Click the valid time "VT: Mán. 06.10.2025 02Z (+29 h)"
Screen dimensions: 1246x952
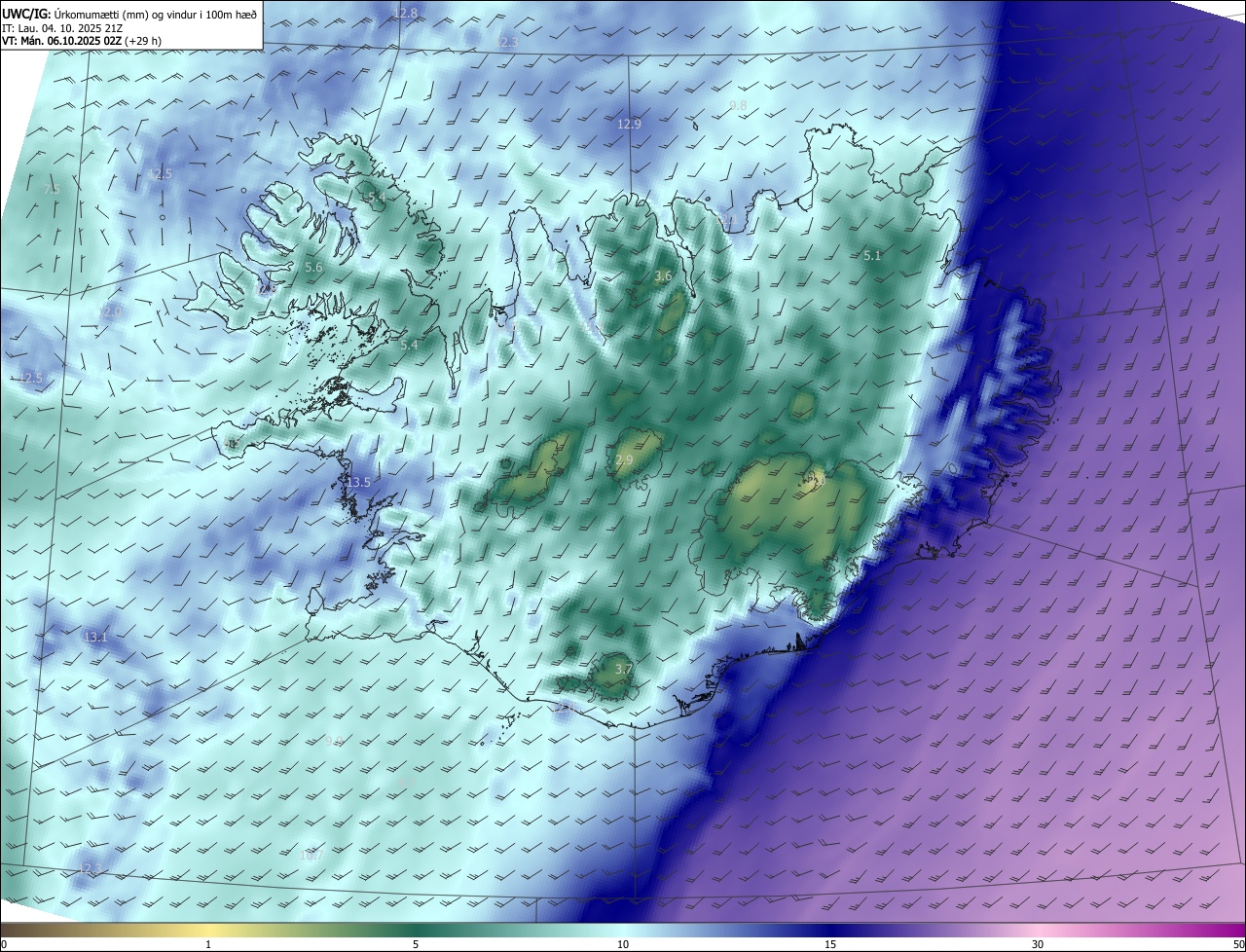coord(82,41)
